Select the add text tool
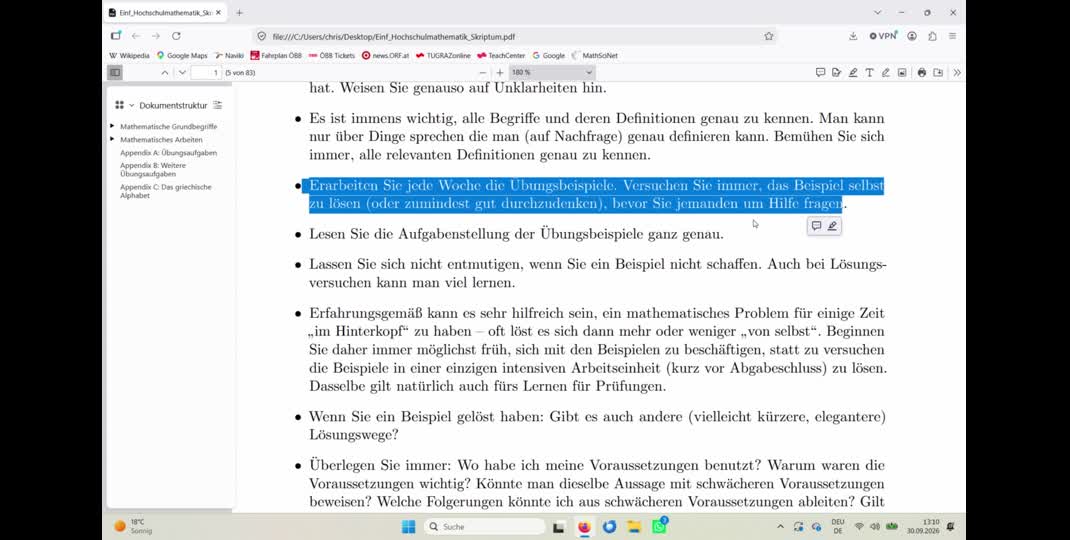 869,72
